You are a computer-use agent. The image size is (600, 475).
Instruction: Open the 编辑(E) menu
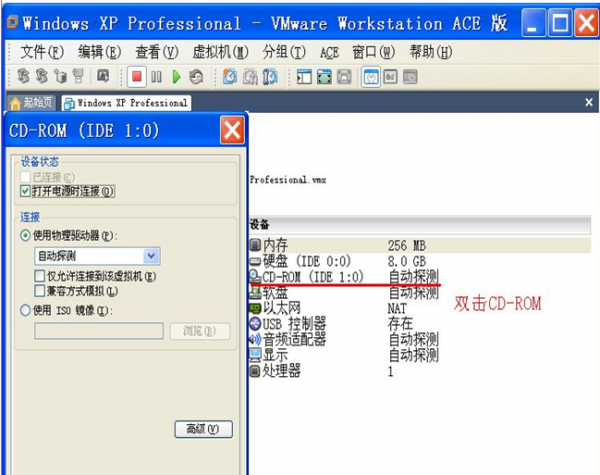point(99,52)
